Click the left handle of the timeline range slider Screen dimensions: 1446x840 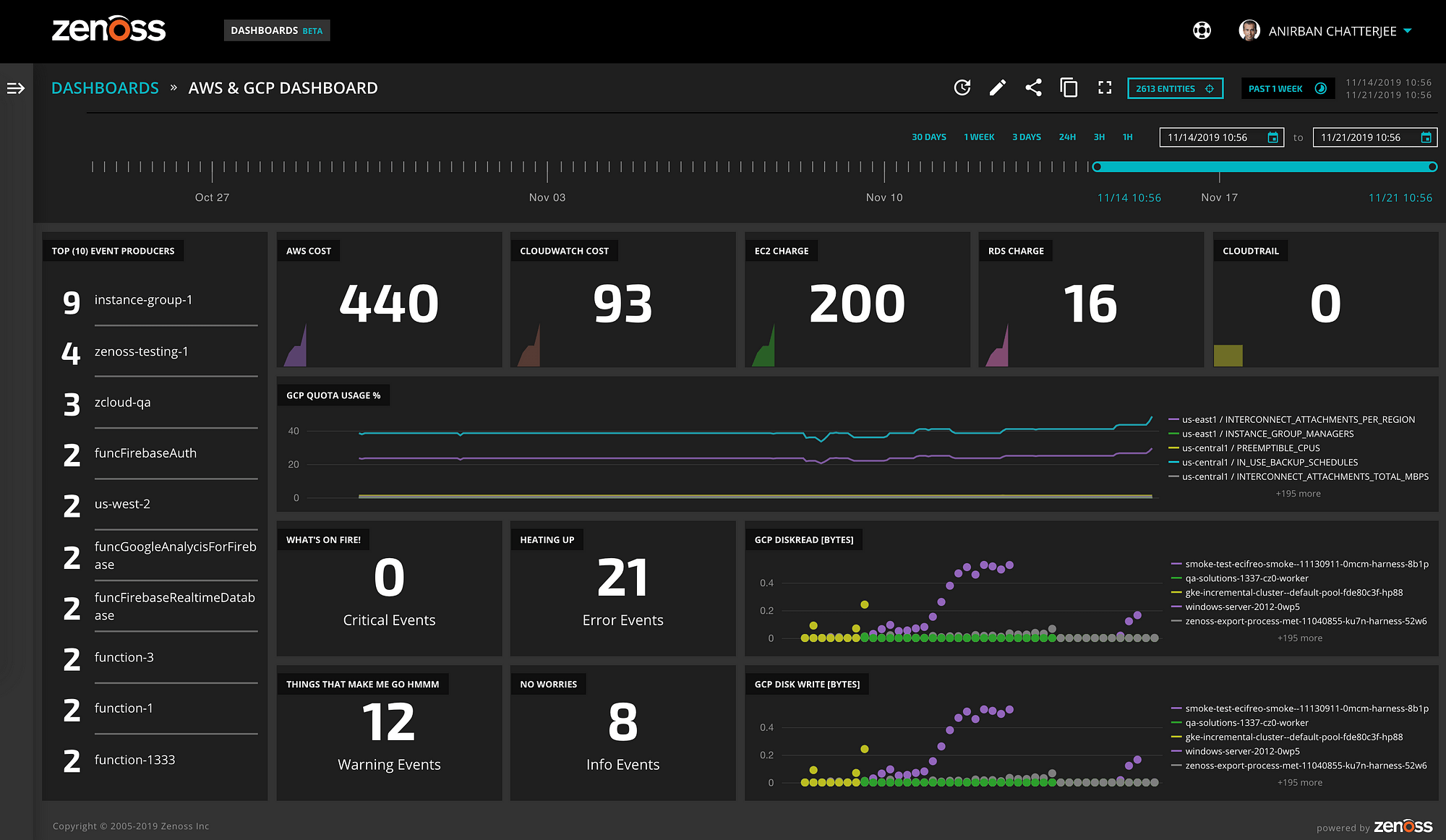coord(1097,167)
